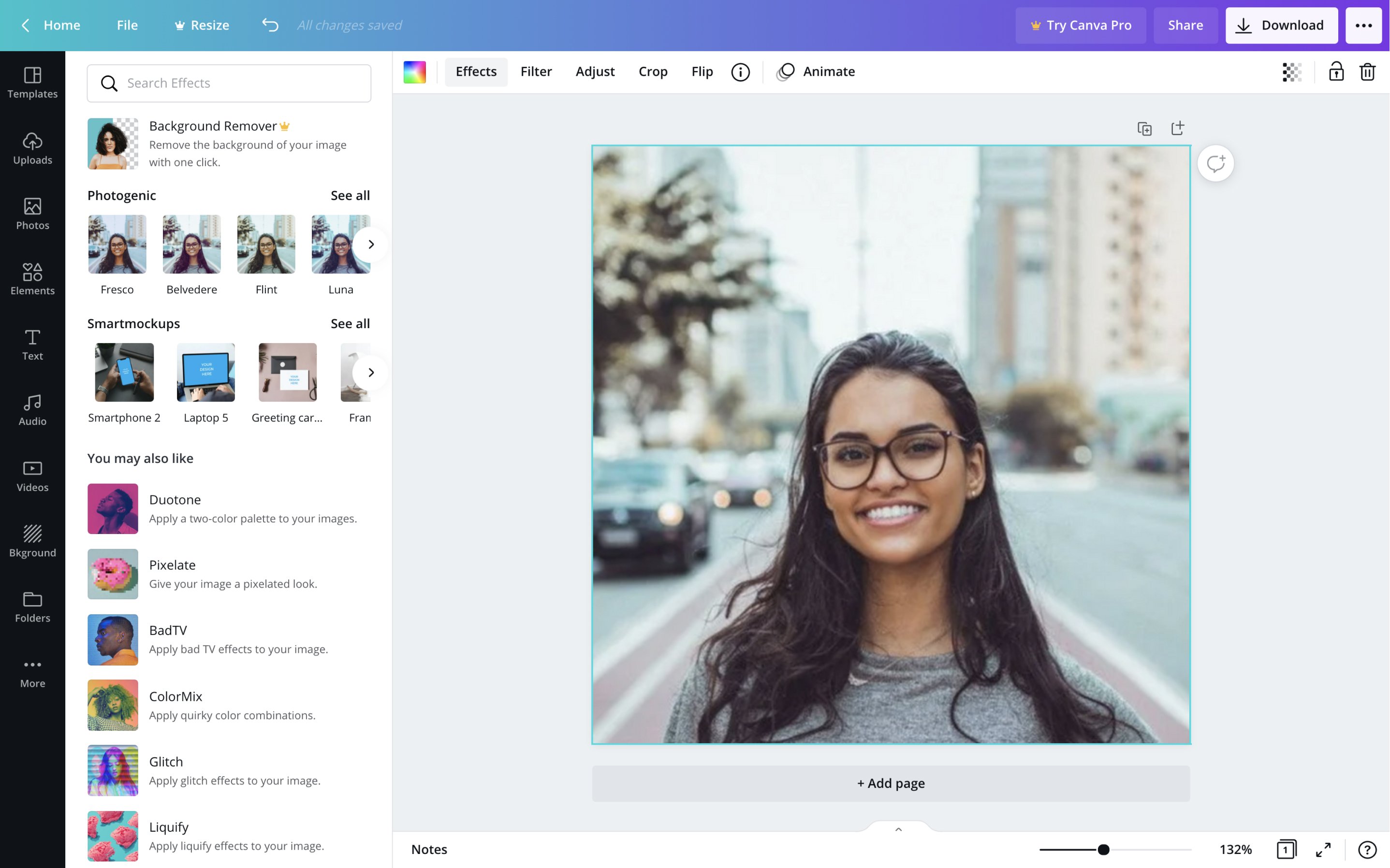Image resolution: width=1390 pixels, height=868 pixels.
Task: Click the lock icon in toolbar
Action: [1336, 72]
